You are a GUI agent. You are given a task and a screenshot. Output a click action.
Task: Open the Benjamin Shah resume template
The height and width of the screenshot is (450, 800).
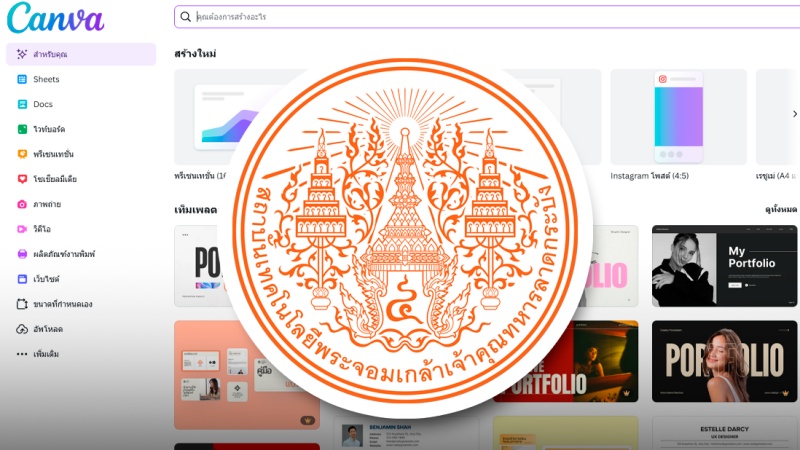click(x=406, y=433)
